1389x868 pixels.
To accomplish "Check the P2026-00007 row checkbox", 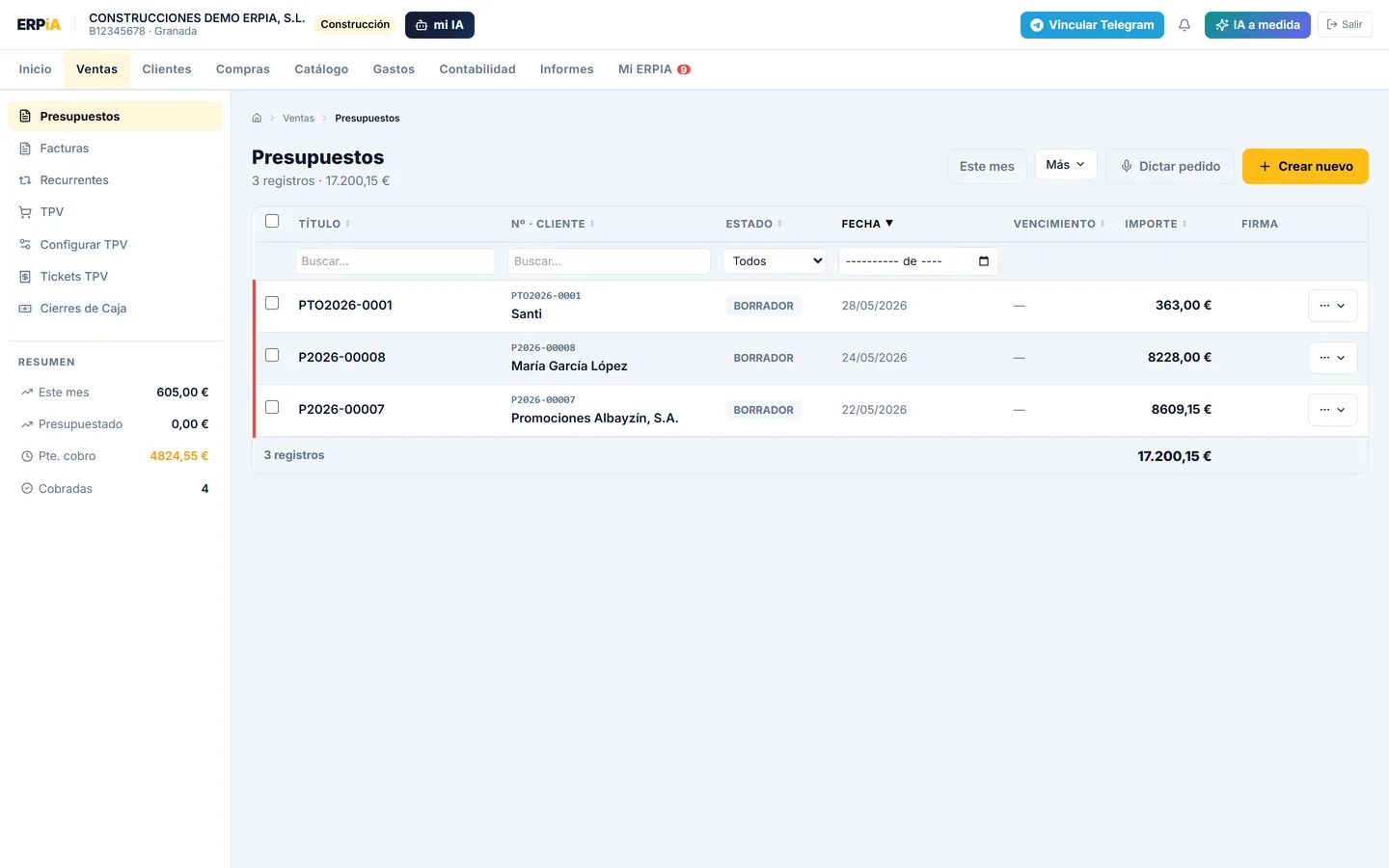I will click(x=272, y=407).
